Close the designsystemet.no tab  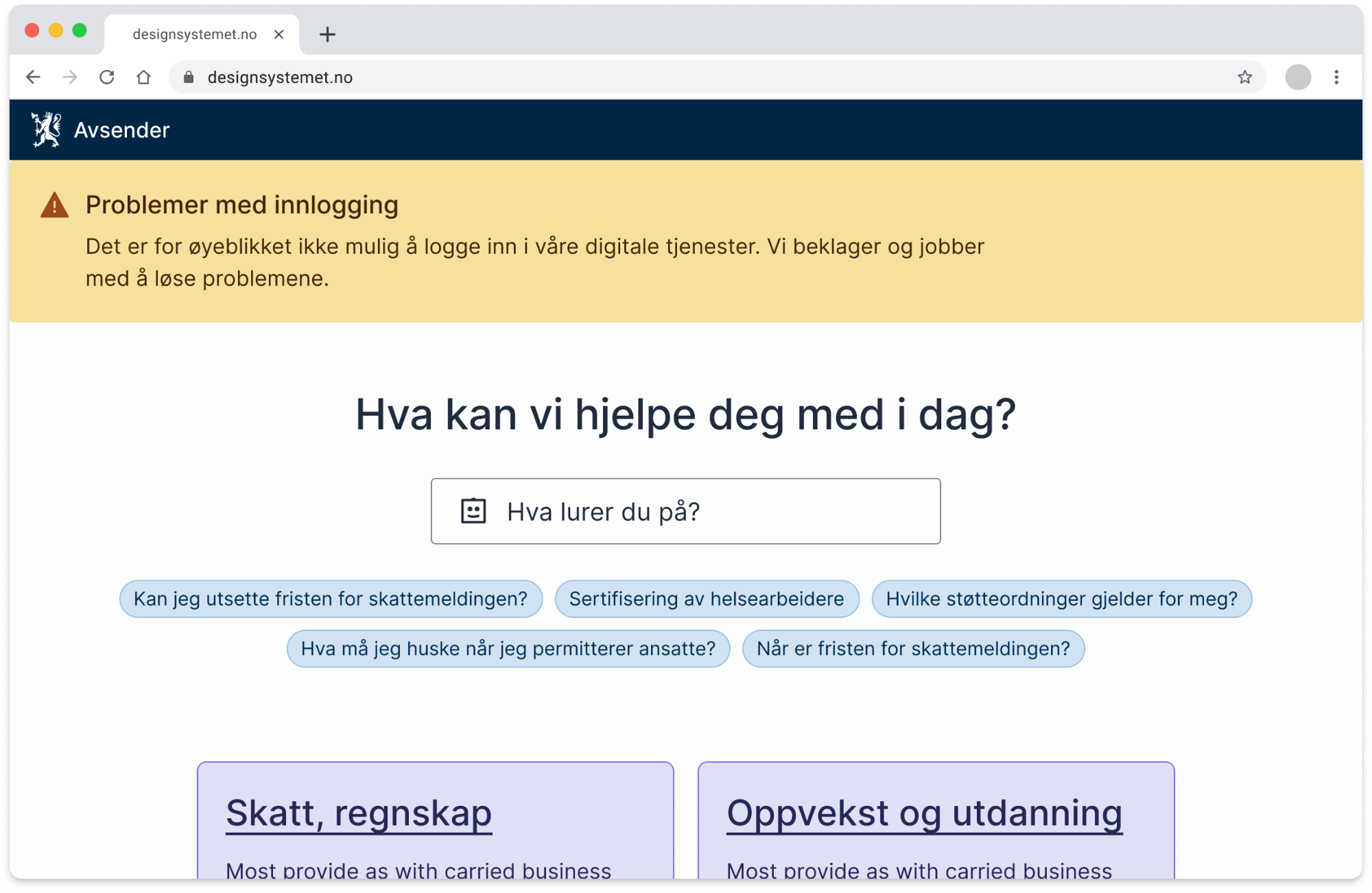[279, 34]
